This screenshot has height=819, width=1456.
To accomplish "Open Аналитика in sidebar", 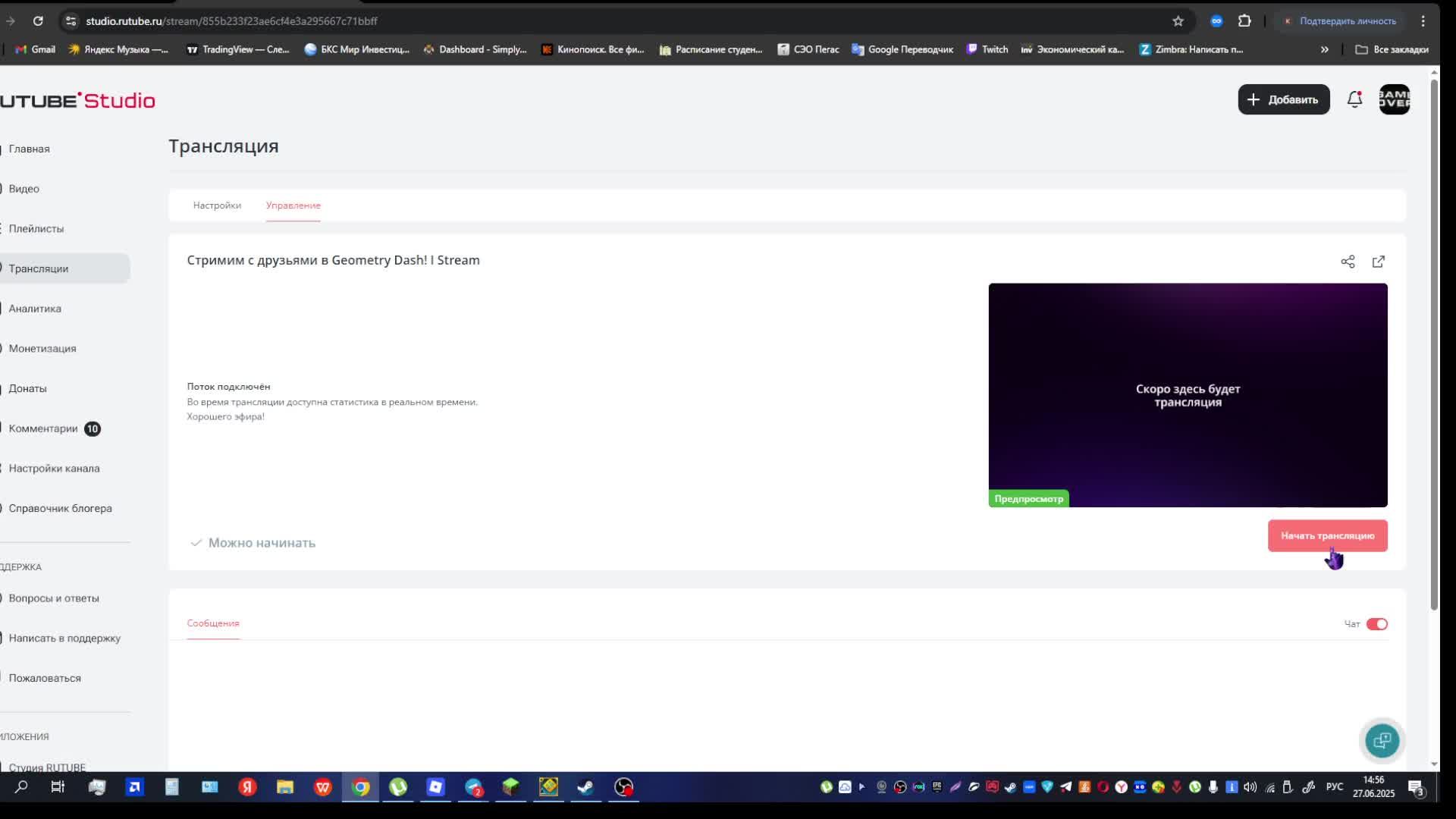I will point(35,309).
